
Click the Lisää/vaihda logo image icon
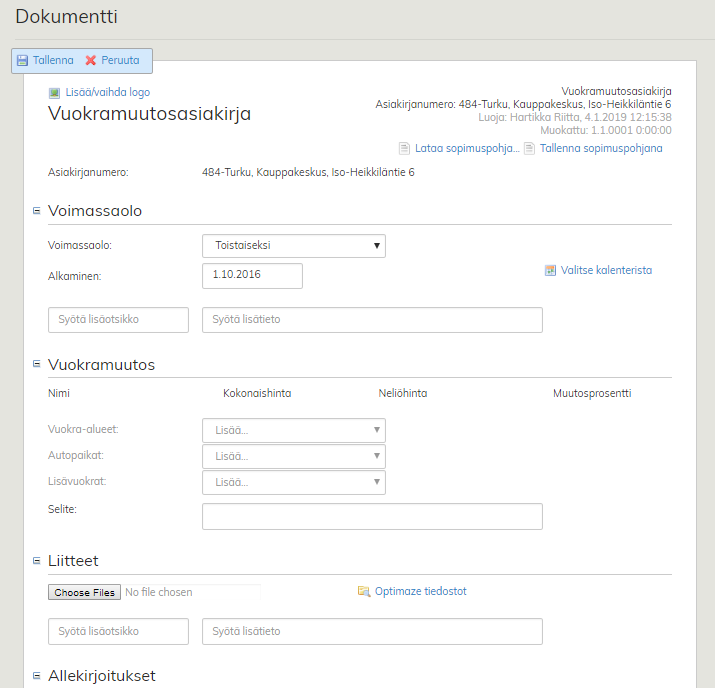click(x=55, y=93)
